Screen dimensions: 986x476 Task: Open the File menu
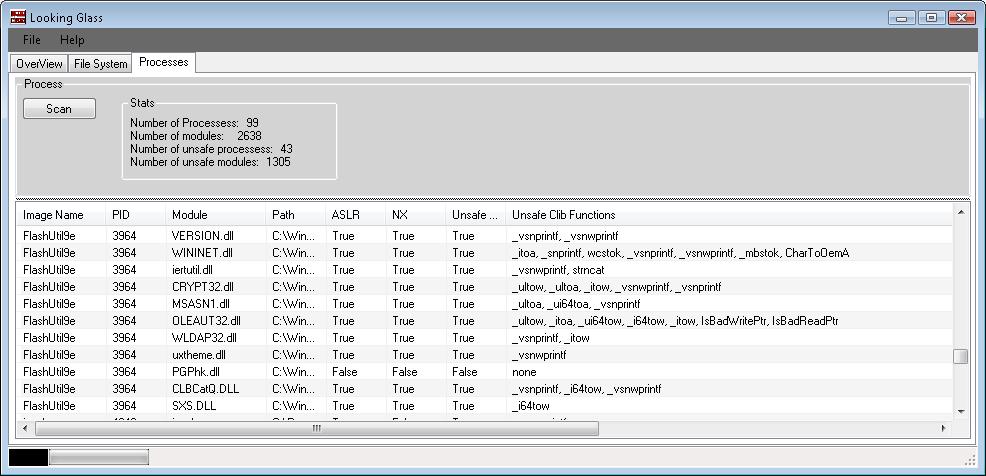point(31,40)
